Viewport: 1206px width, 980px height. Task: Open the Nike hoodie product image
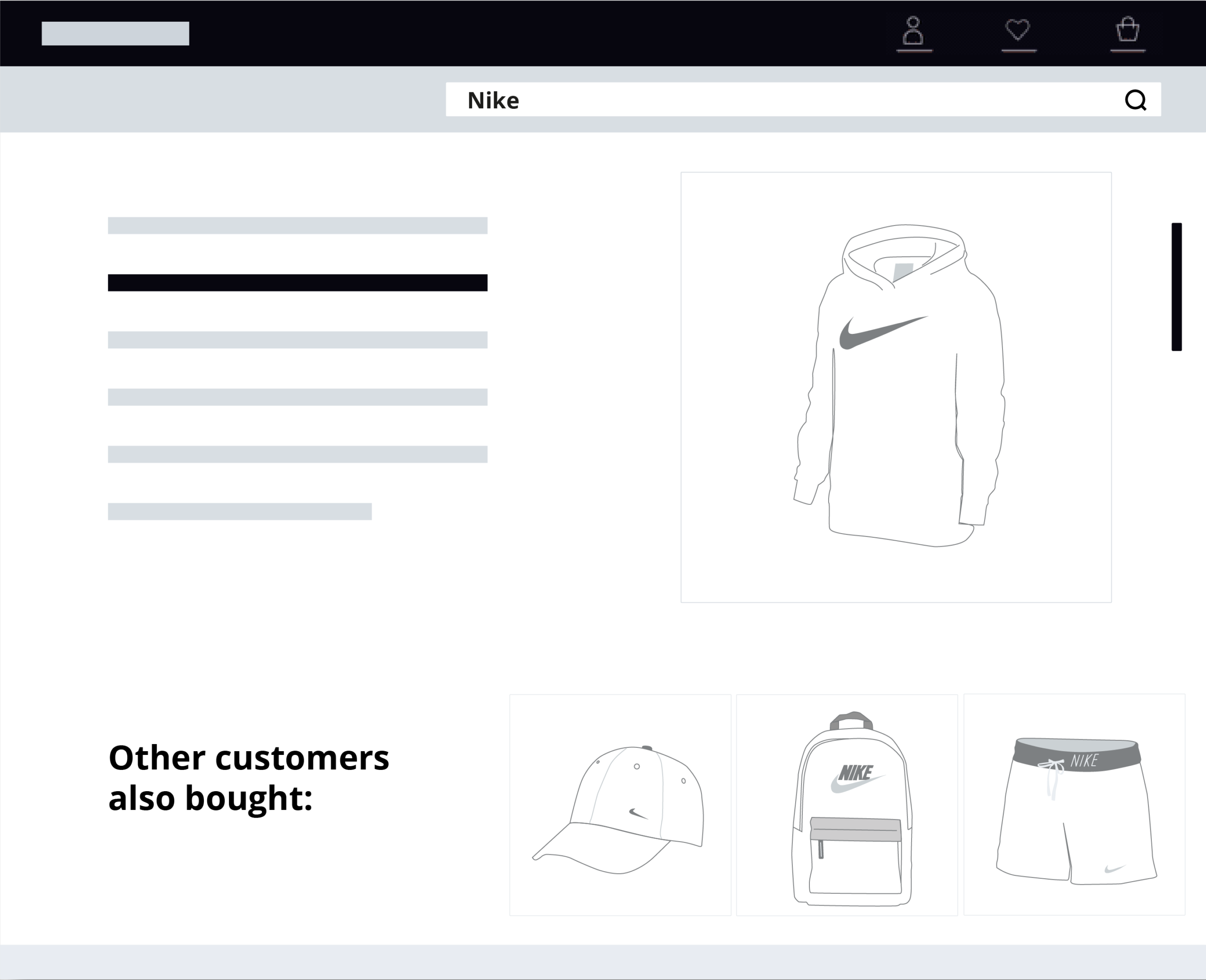click(x=896, y=387)
